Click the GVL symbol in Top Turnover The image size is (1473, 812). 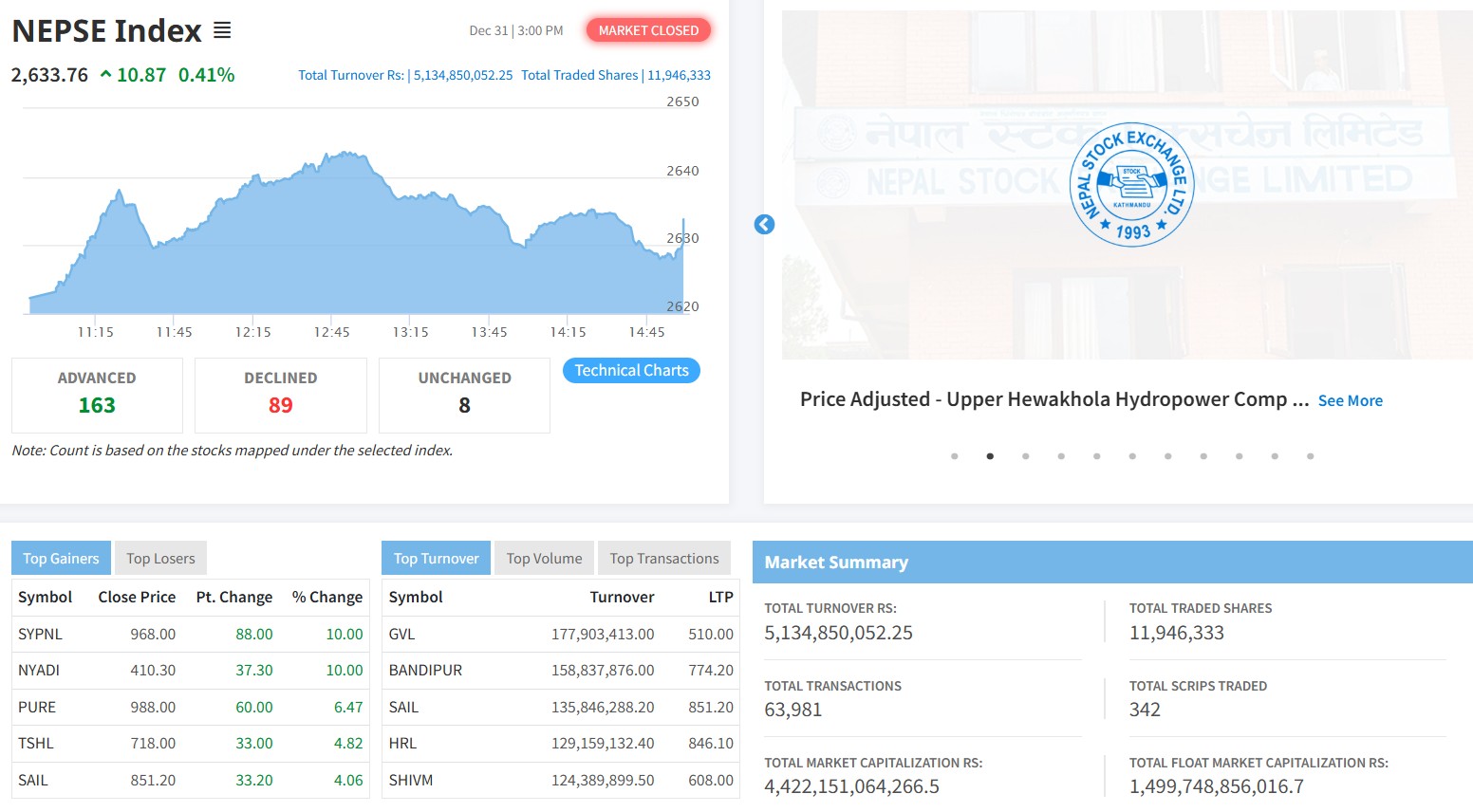click(x=401, y=634)
